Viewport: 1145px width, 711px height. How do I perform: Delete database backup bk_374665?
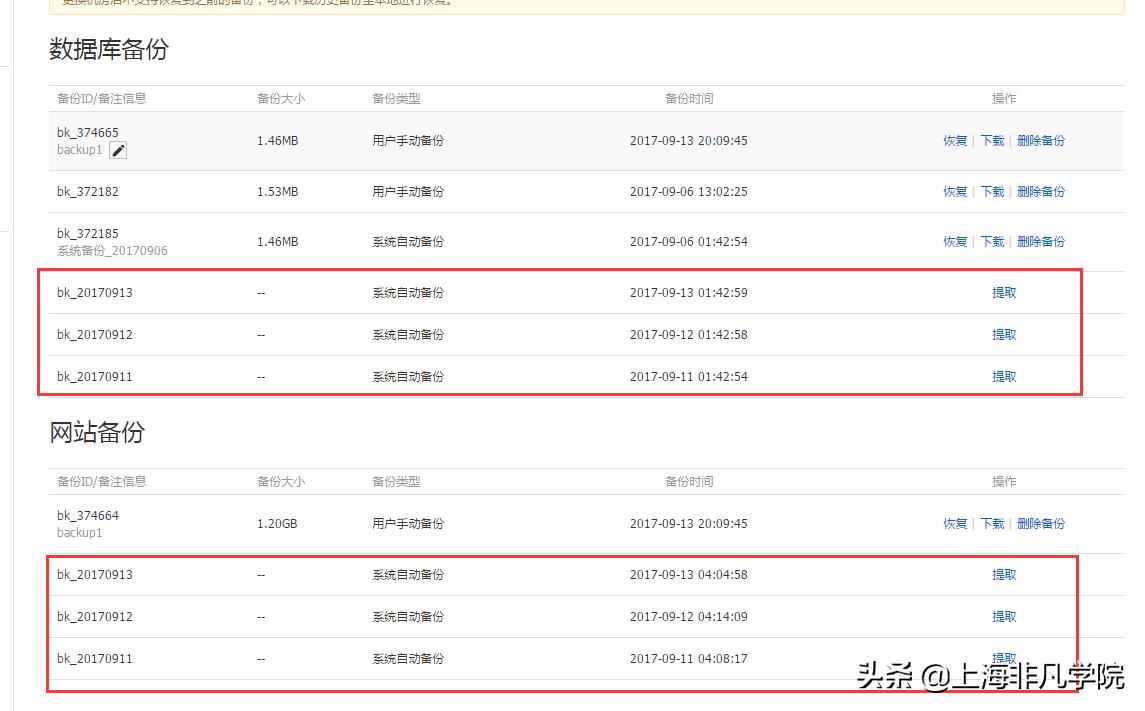tap(1041, 141)
